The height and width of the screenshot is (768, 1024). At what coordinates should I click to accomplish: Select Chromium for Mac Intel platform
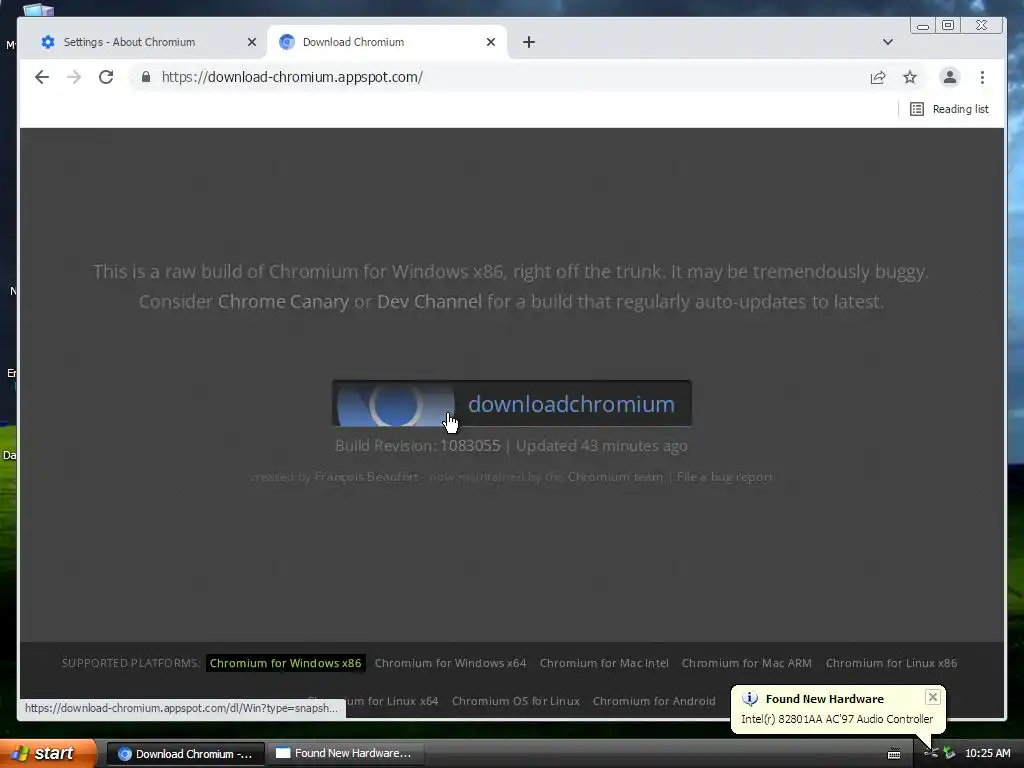(x=604, y=663)
